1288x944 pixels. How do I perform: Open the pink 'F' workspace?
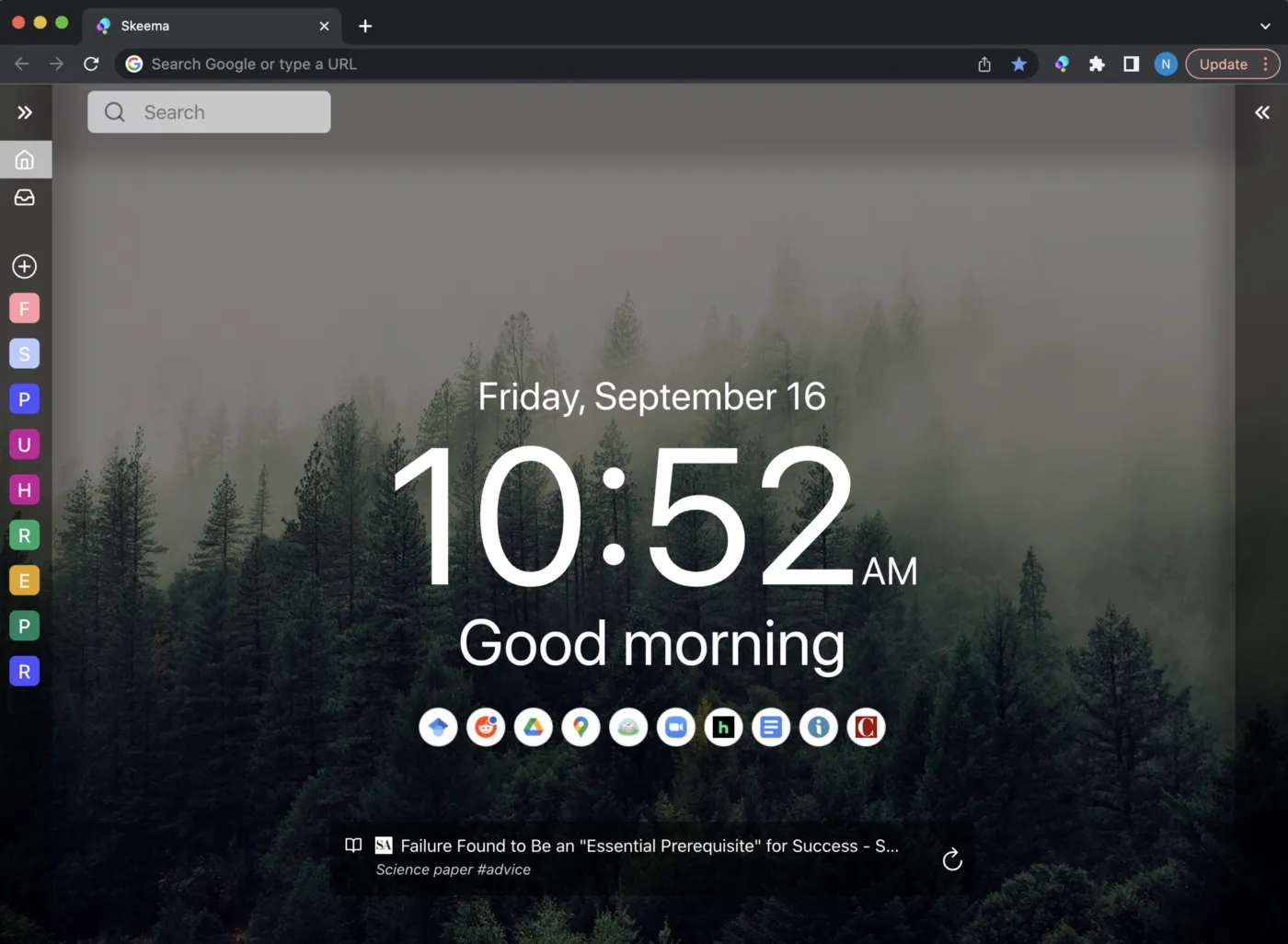(x=25, y=308)
